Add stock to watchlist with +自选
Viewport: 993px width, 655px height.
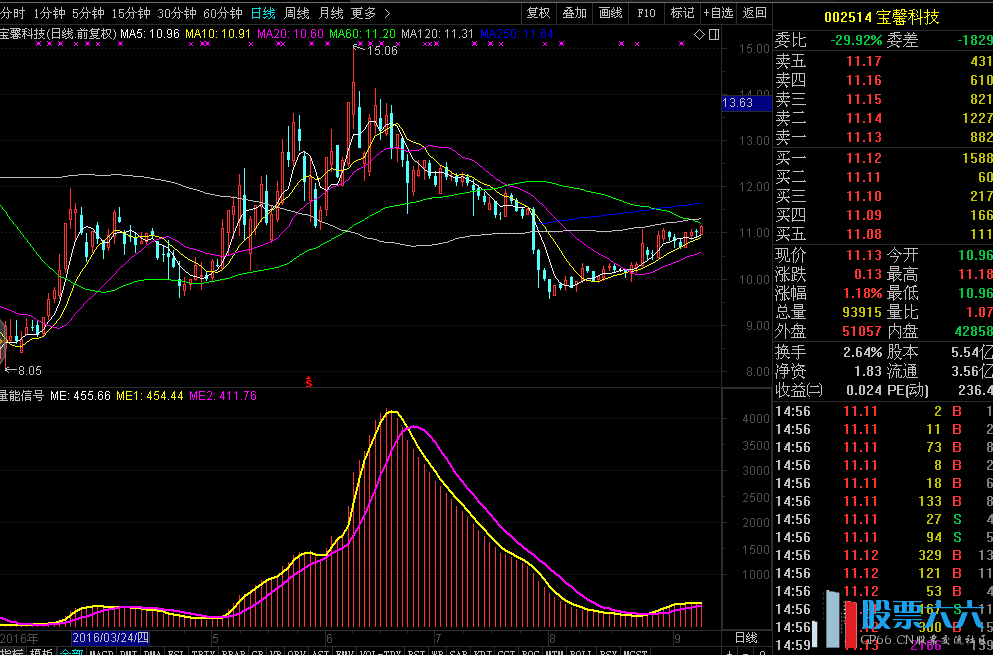pyautogui.click(x=718, y=13)
